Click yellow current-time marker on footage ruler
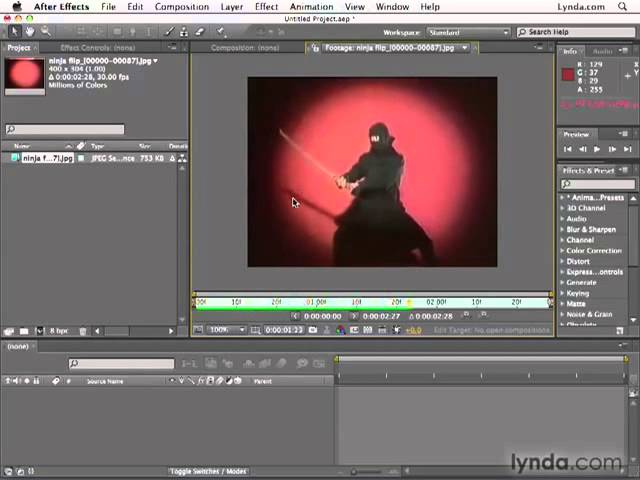Image resolution: width=640 pixels, height=480 pixels. coord(409,302)
